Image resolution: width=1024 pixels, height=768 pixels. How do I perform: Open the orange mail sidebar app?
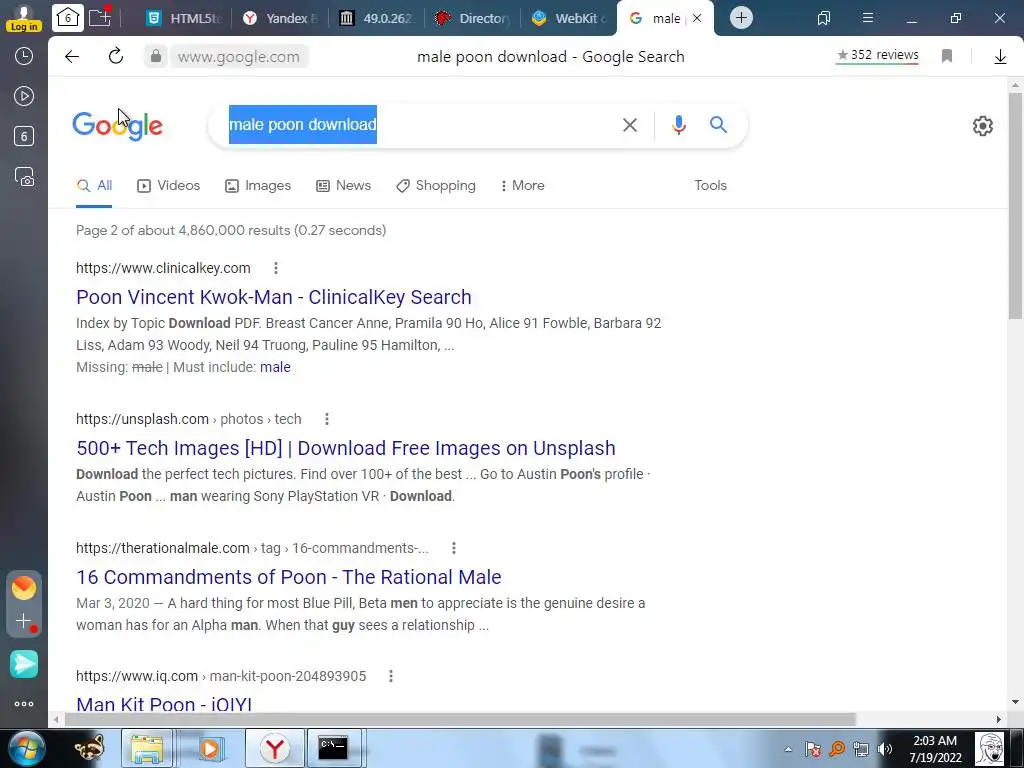click(24, 588)
